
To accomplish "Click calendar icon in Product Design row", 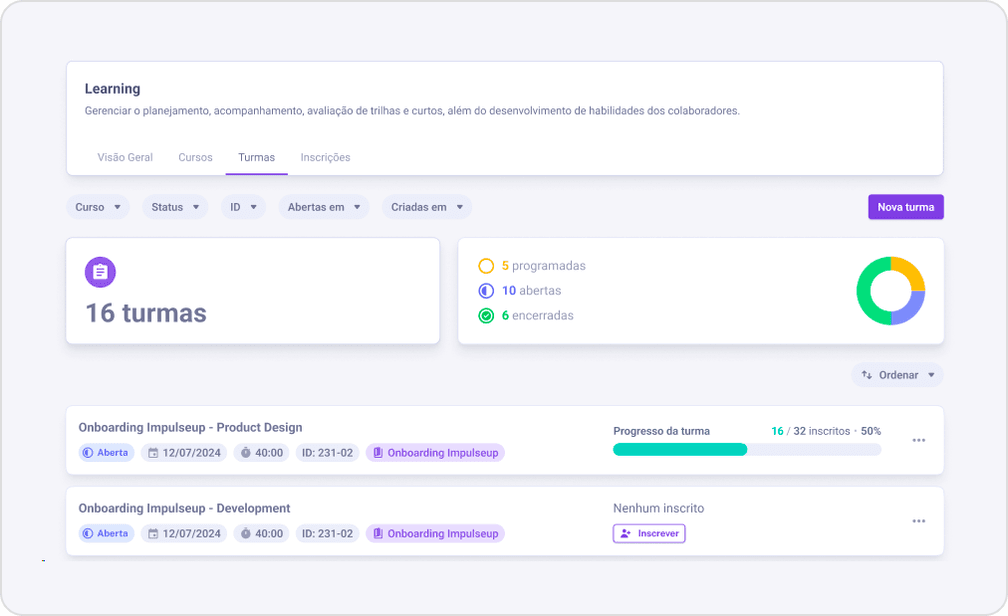I will click(x=153, y=453).
